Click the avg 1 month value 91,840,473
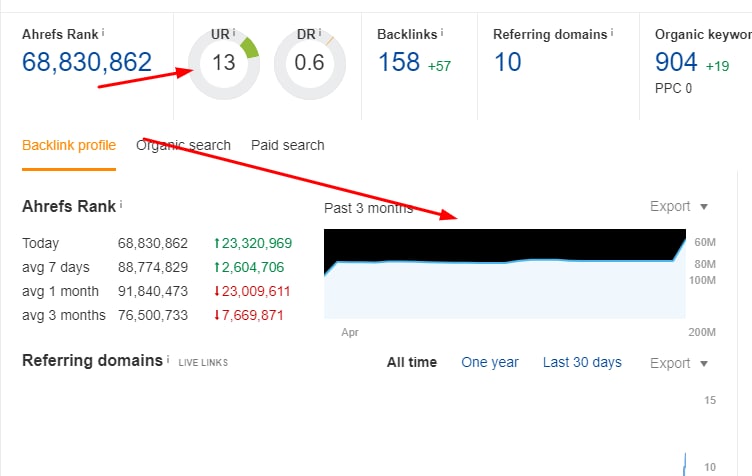752x476 pixels. [153, 291]
